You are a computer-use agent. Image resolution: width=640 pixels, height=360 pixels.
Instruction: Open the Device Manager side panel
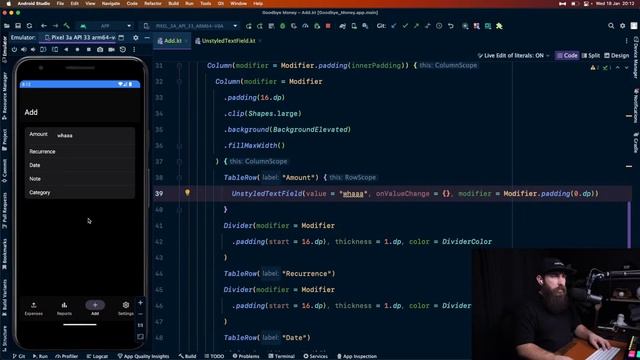[636, 57]
